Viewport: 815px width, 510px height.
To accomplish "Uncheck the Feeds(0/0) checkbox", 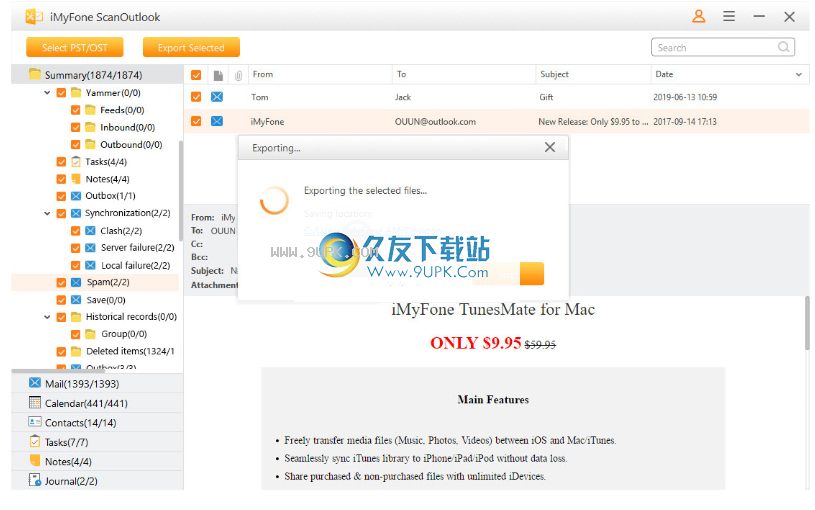I will tap(75, 110).
